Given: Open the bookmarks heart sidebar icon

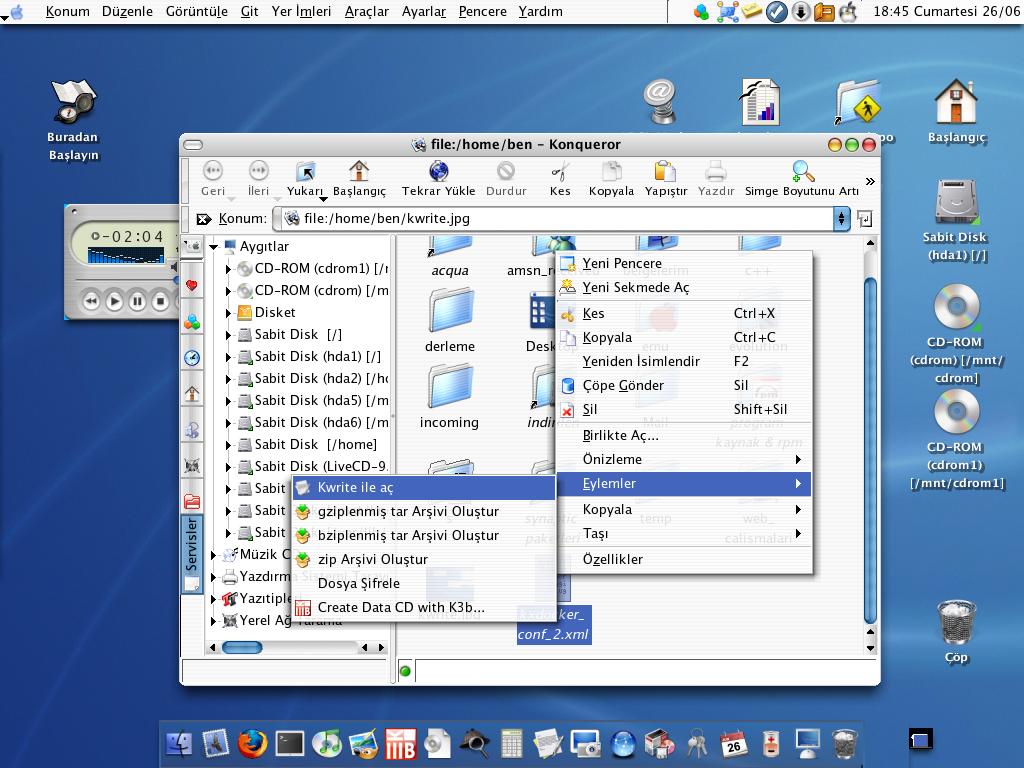Looking at the screenshot, I should coord(192,286).
